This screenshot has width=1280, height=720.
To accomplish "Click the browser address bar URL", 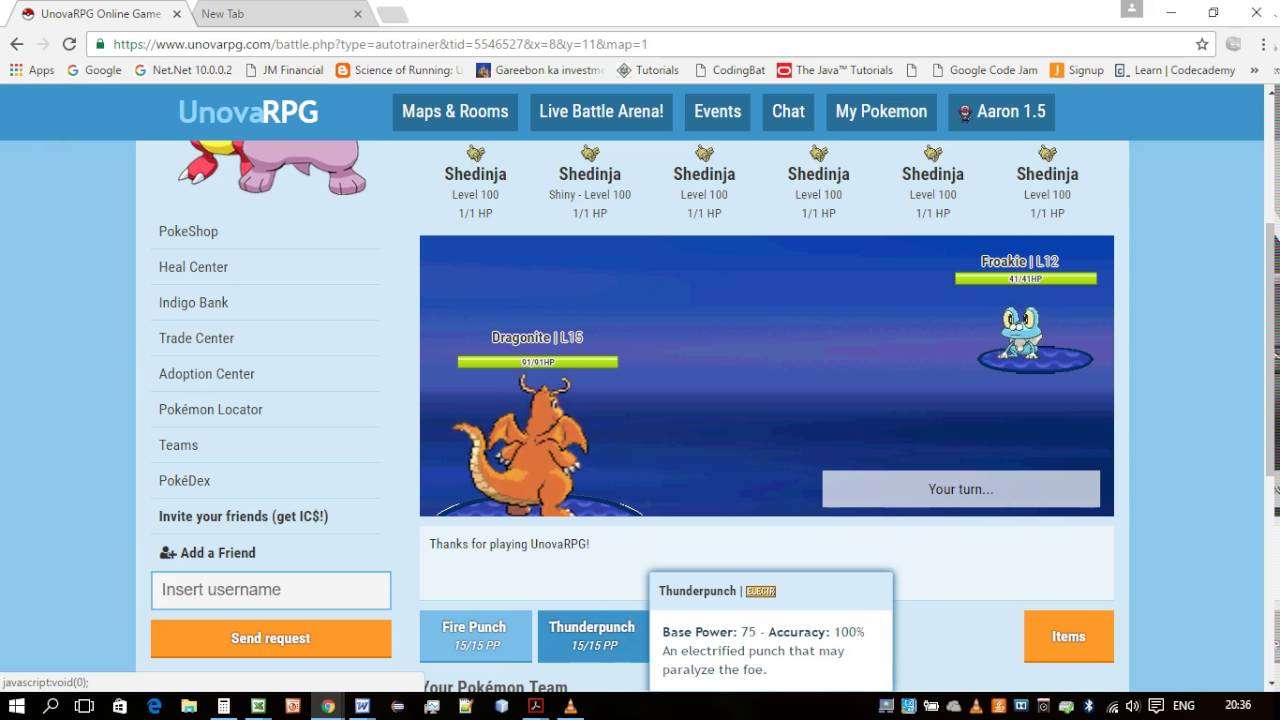I will pyautogui.click(x=380, y=44).
